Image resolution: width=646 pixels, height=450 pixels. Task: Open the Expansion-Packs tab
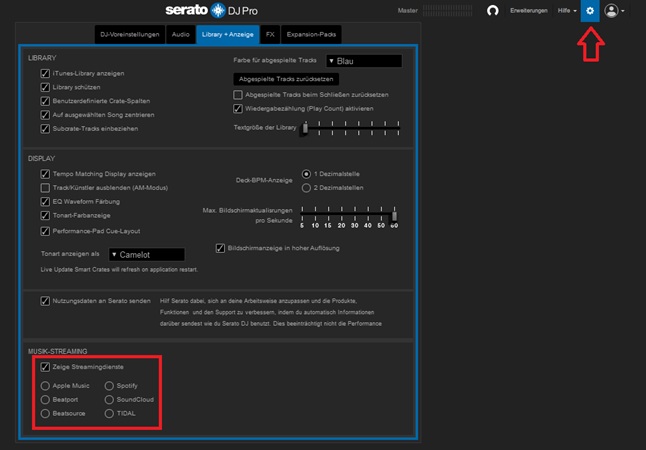point(311,35)
